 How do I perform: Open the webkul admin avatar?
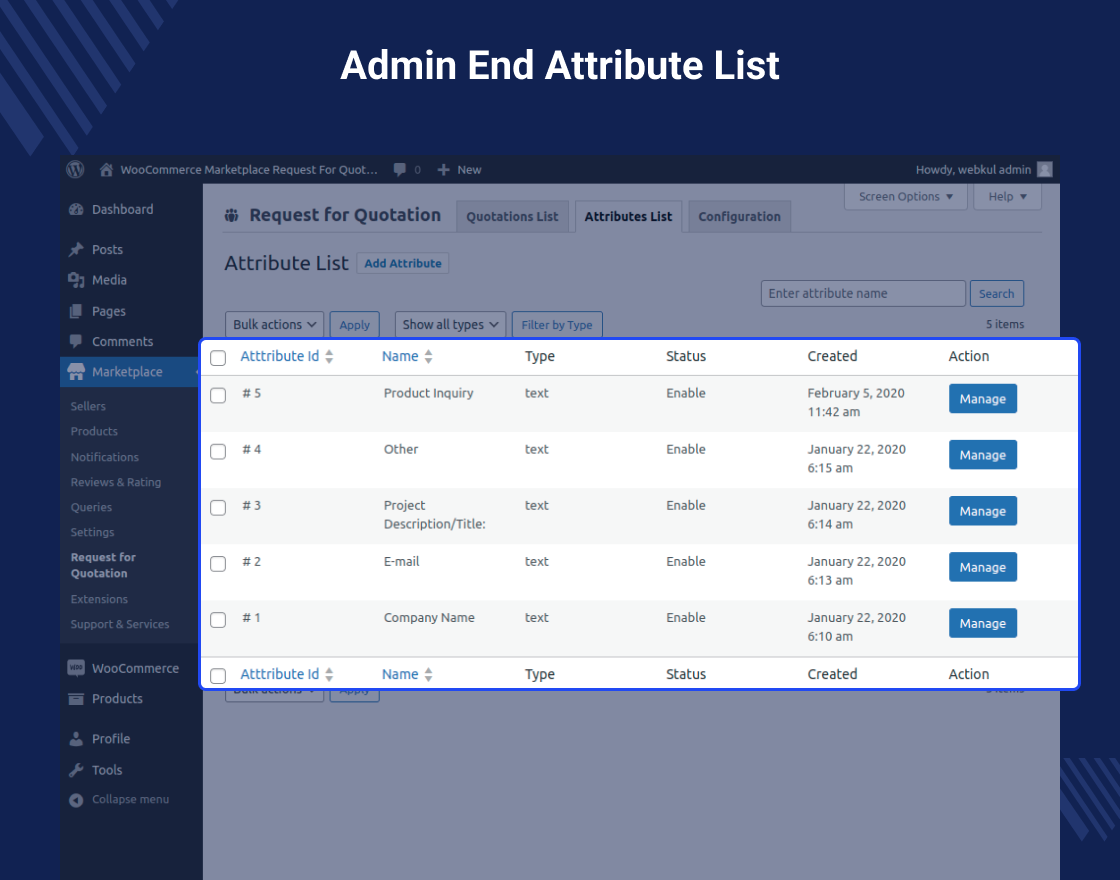1044,169
